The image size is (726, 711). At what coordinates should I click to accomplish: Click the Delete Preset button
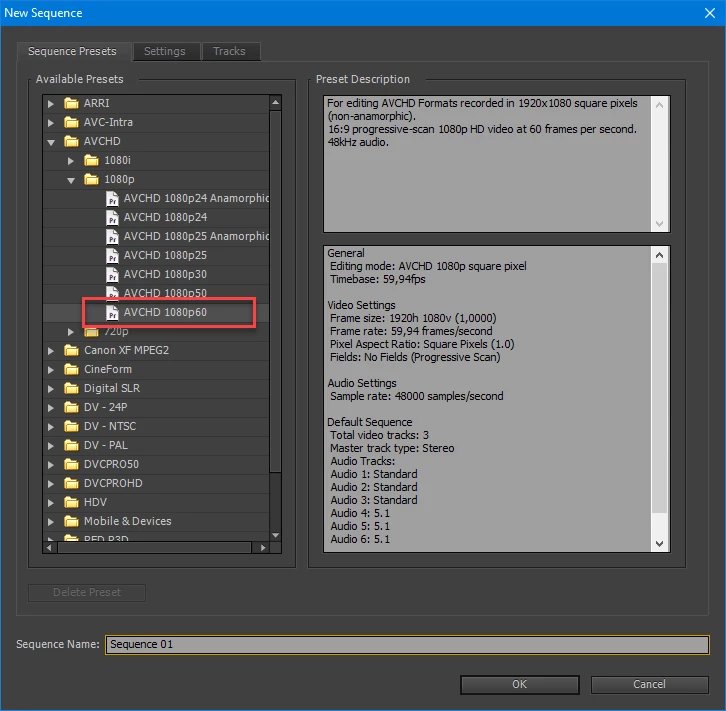(87, 592)
